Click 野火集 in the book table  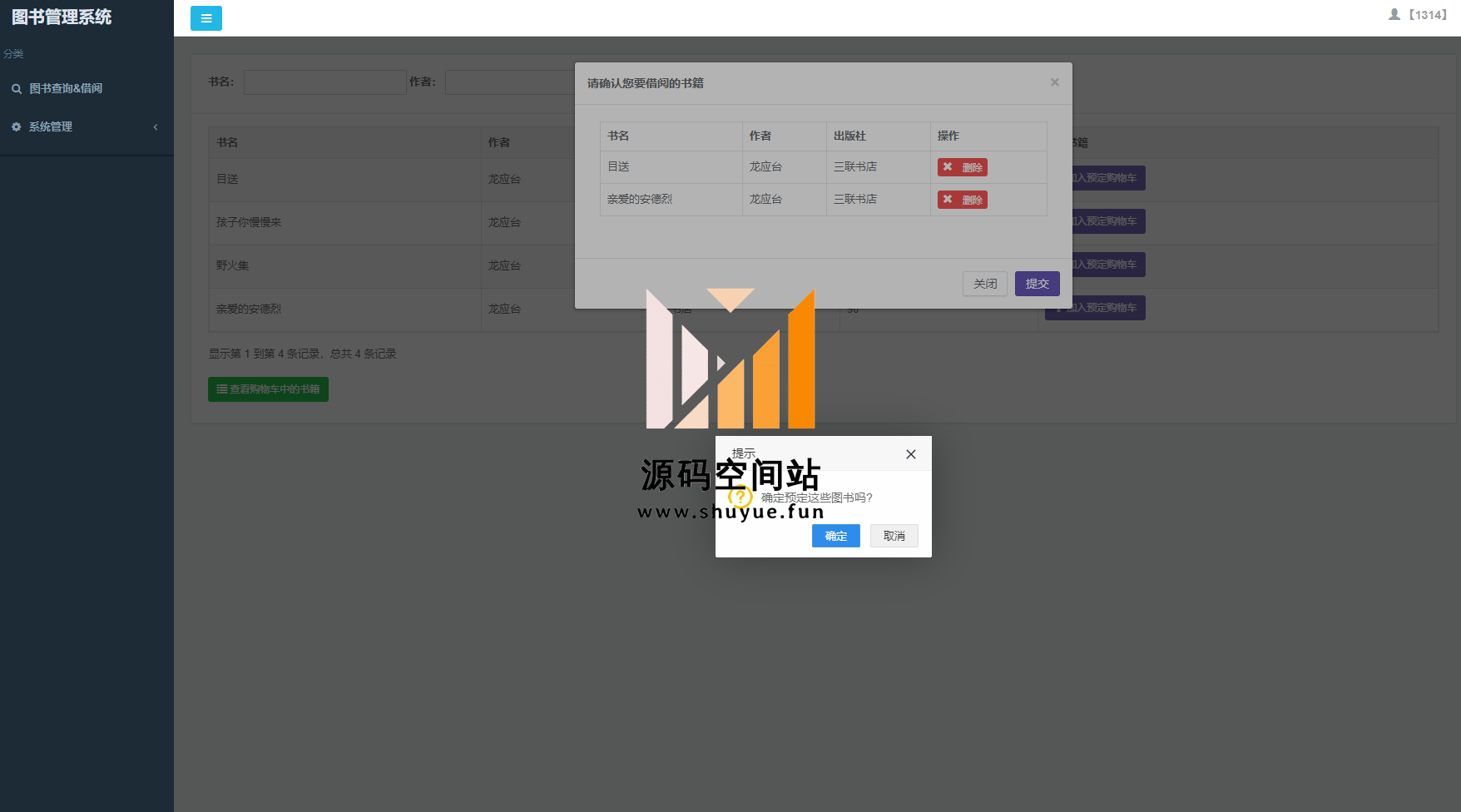click(x=233, y=265)
